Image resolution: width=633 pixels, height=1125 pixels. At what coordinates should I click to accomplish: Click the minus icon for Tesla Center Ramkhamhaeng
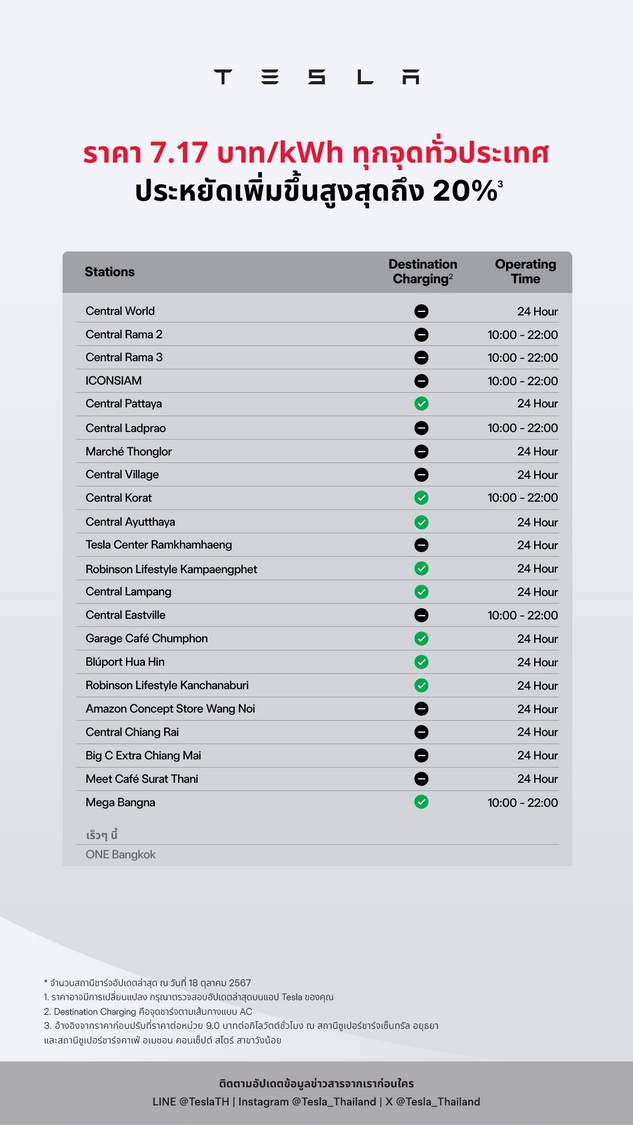coord(421,545)
